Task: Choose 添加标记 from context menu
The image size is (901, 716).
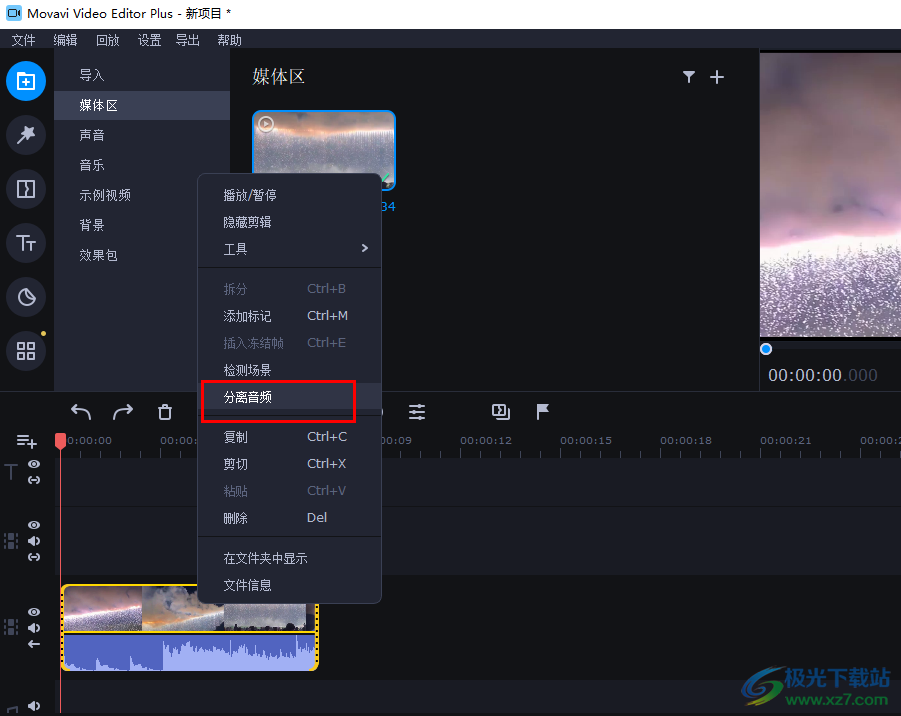Action: click(x=290, y=315)
